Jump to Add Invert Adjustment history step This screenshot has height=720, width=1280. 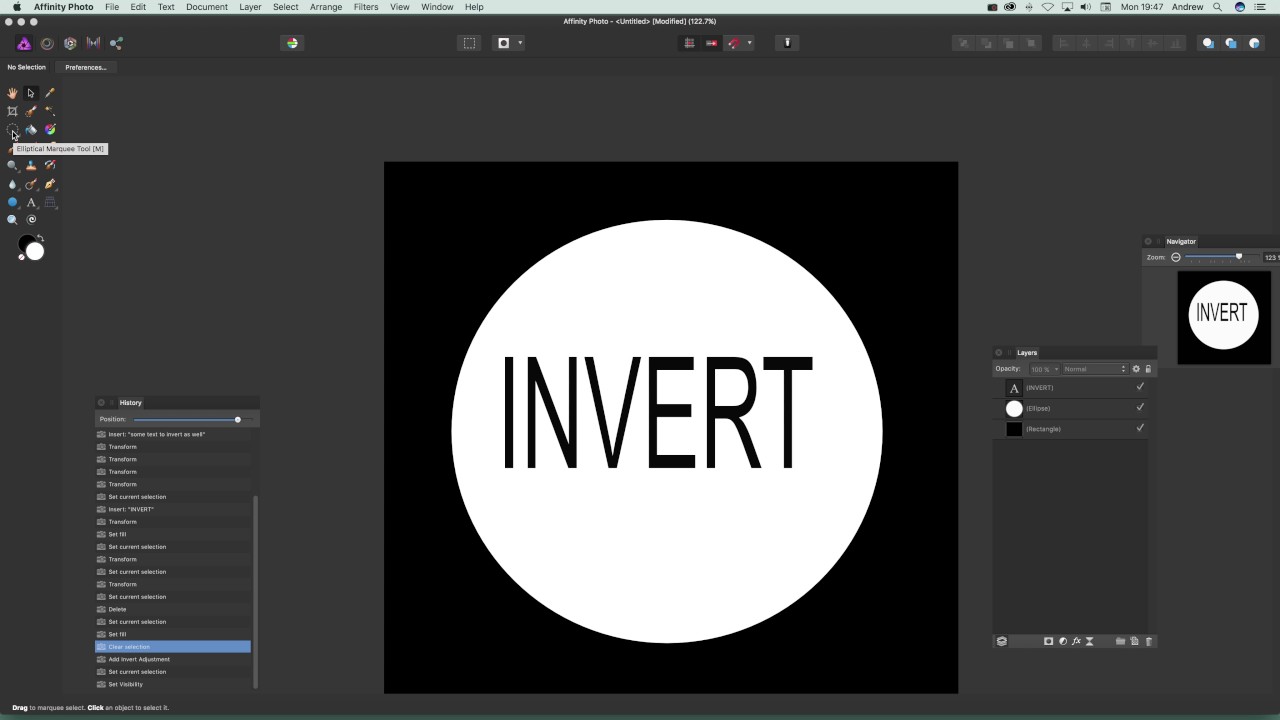pos(173,659)
